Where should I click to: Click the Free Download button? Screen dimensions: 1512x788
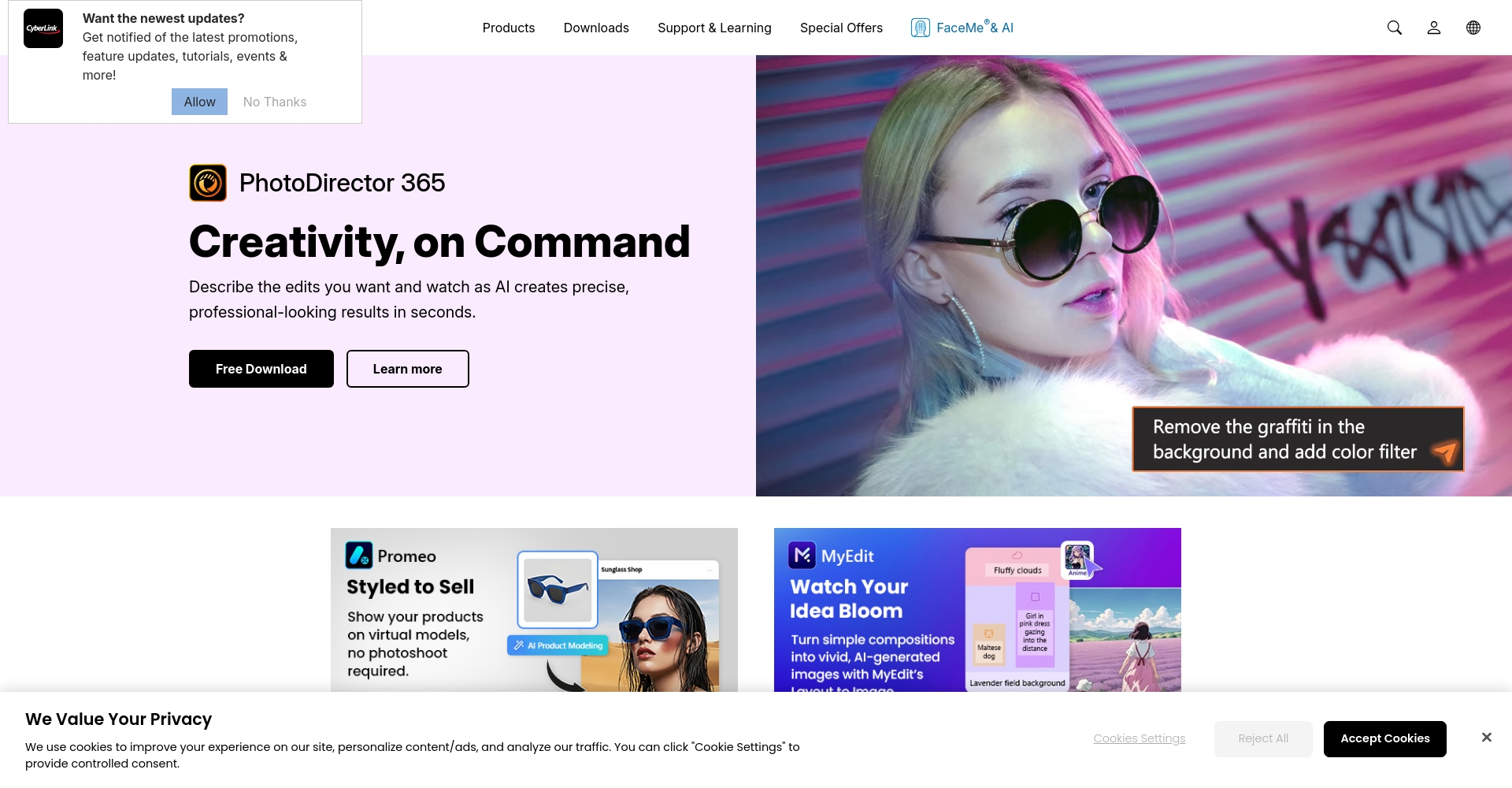pyautogui.click(x=261, y=369)
